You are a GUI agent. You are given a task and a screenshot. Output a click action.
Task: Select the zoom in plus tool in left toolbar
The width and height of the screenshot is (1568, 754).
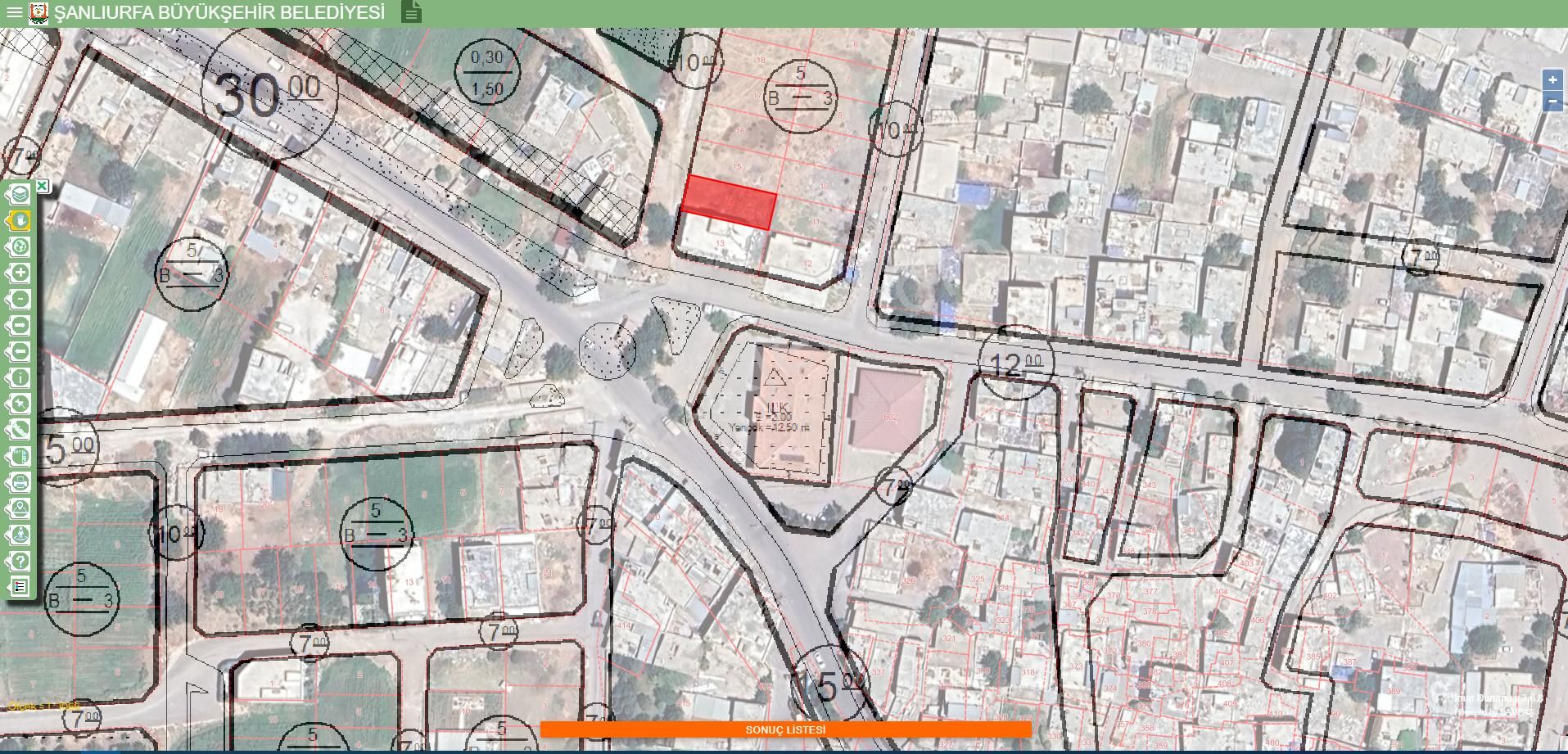pos(20,273)
